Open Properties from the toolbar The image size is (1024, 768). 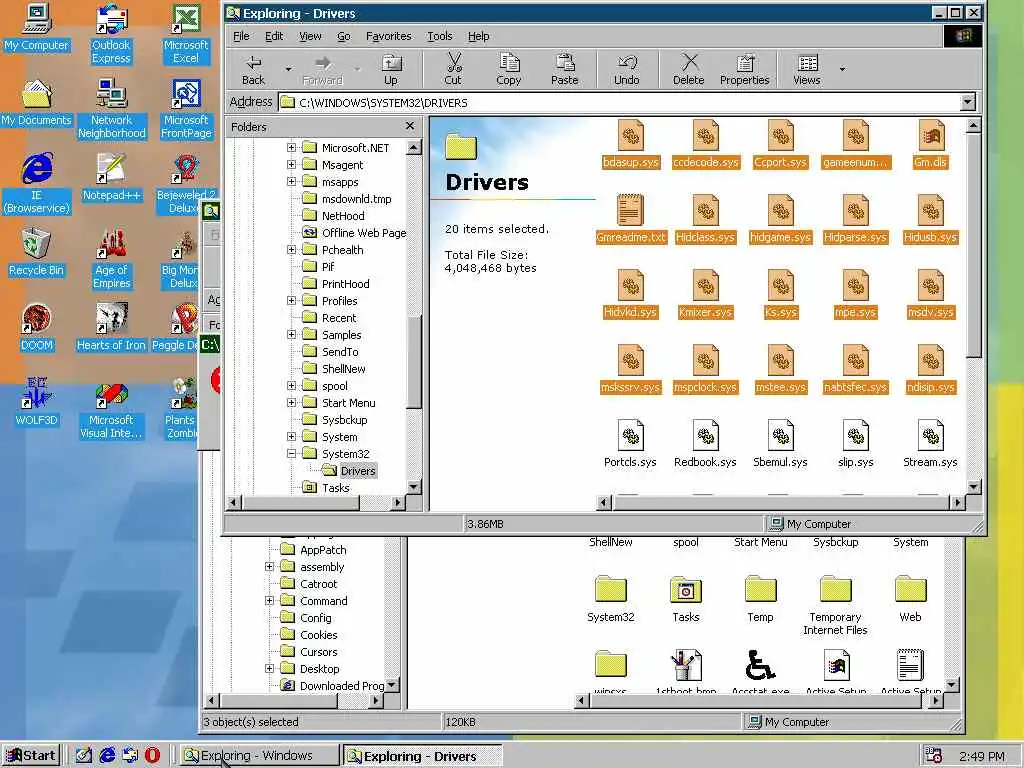coord(744,70)
